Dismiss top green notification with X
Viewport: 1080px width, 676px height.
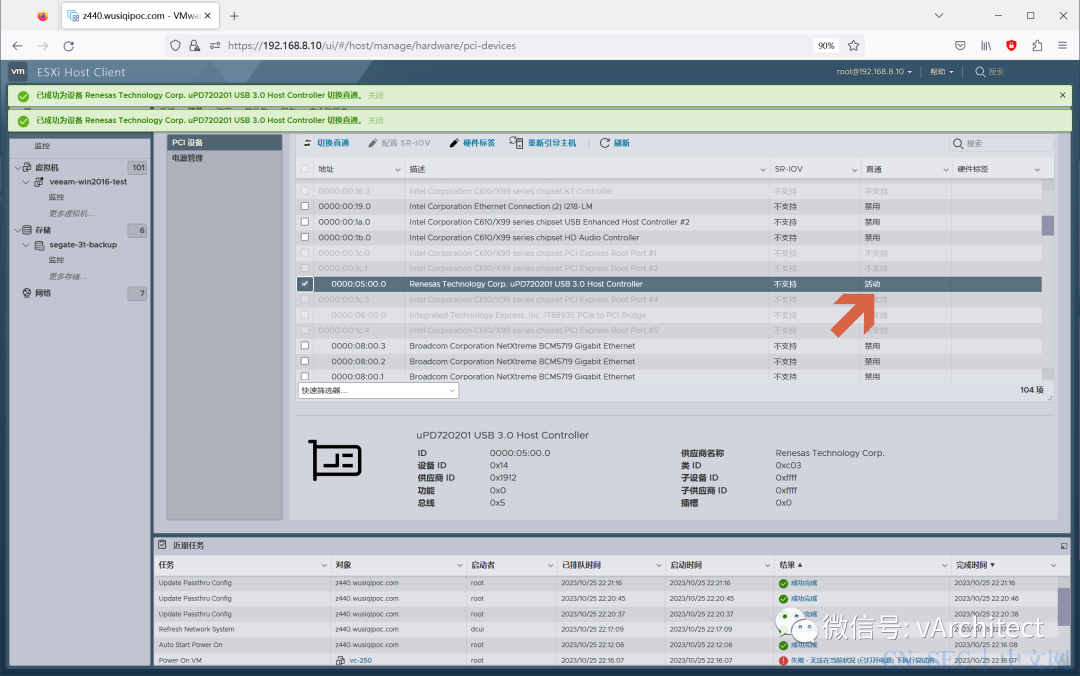[x=1062, y=95]
